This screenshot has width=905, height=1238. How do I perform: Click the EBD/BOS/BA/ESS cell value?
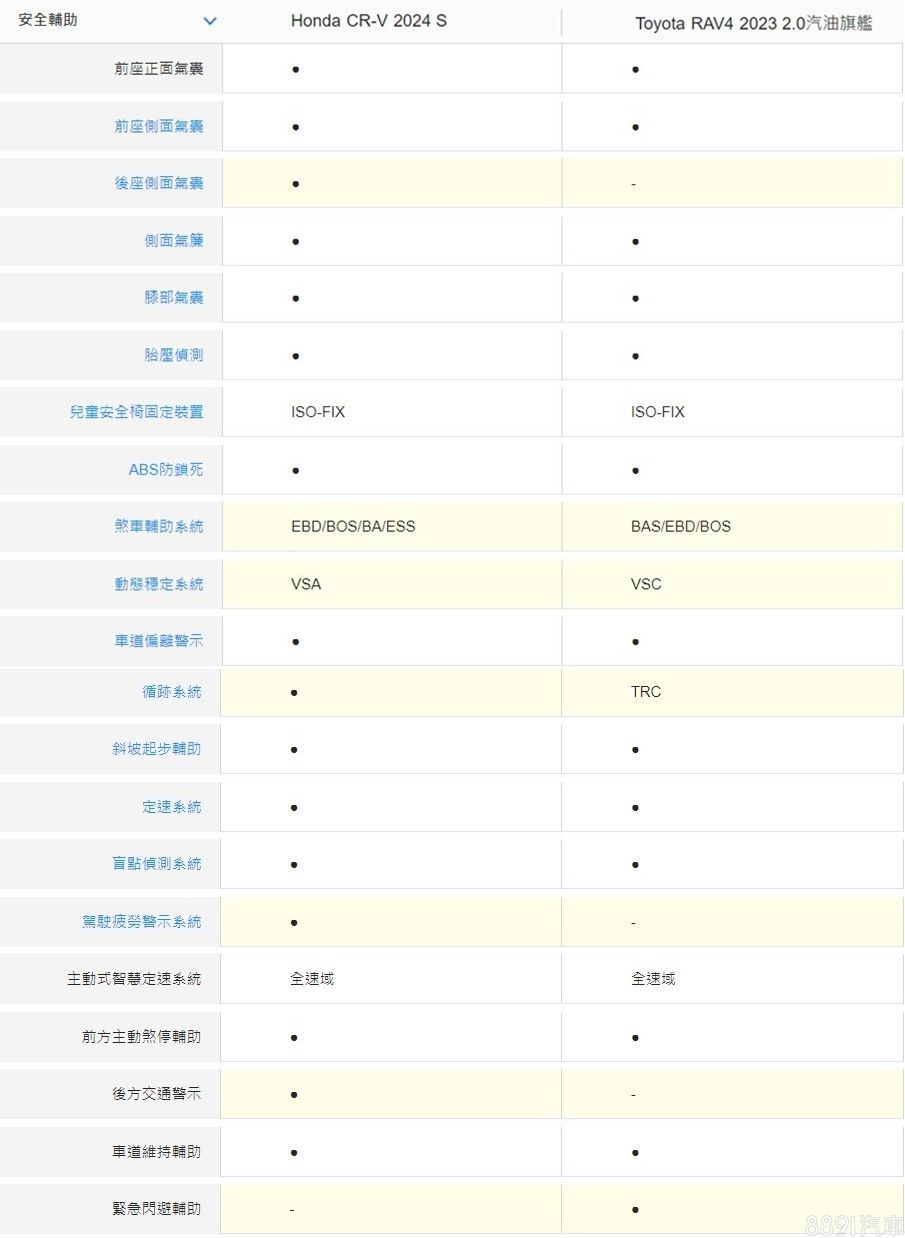353,527
